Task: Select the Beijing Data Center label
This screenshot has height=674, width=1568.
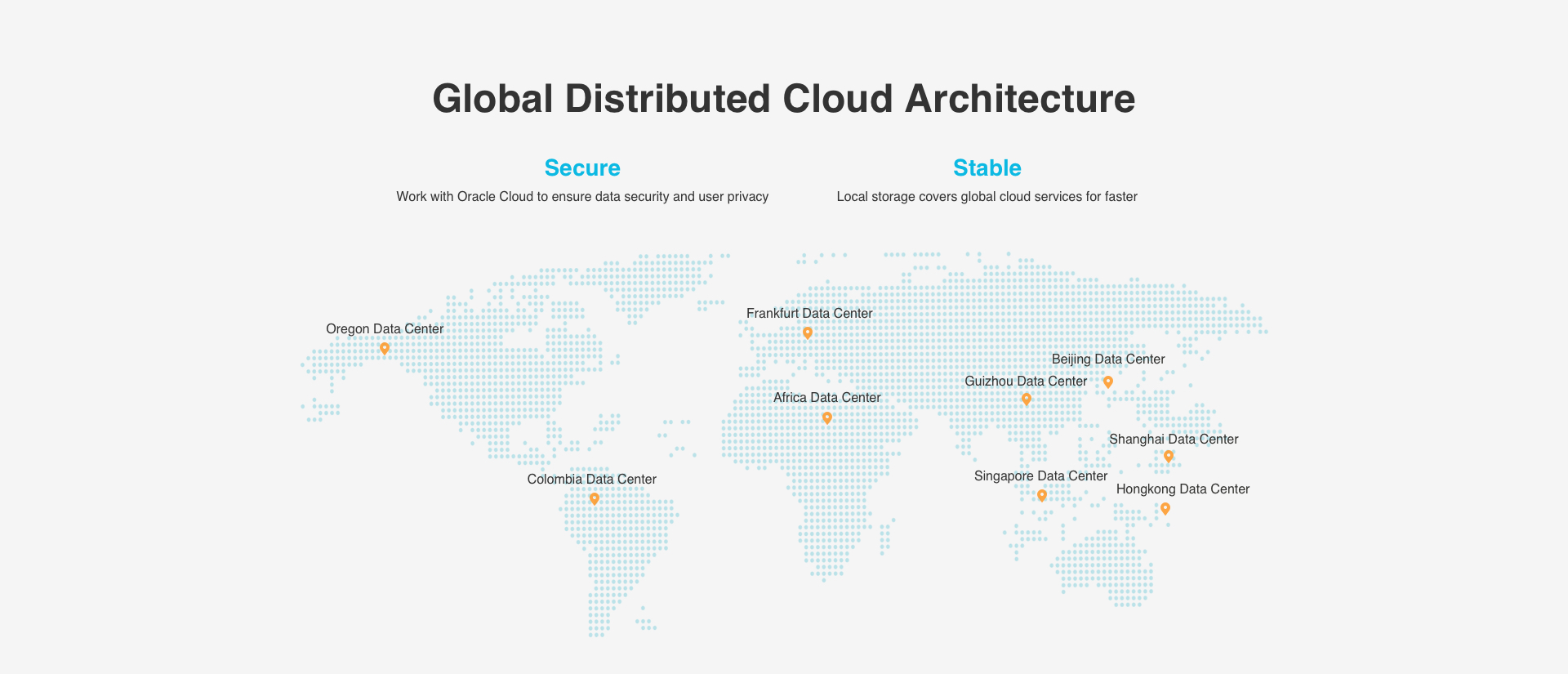Action: (x=1108, y=359)
